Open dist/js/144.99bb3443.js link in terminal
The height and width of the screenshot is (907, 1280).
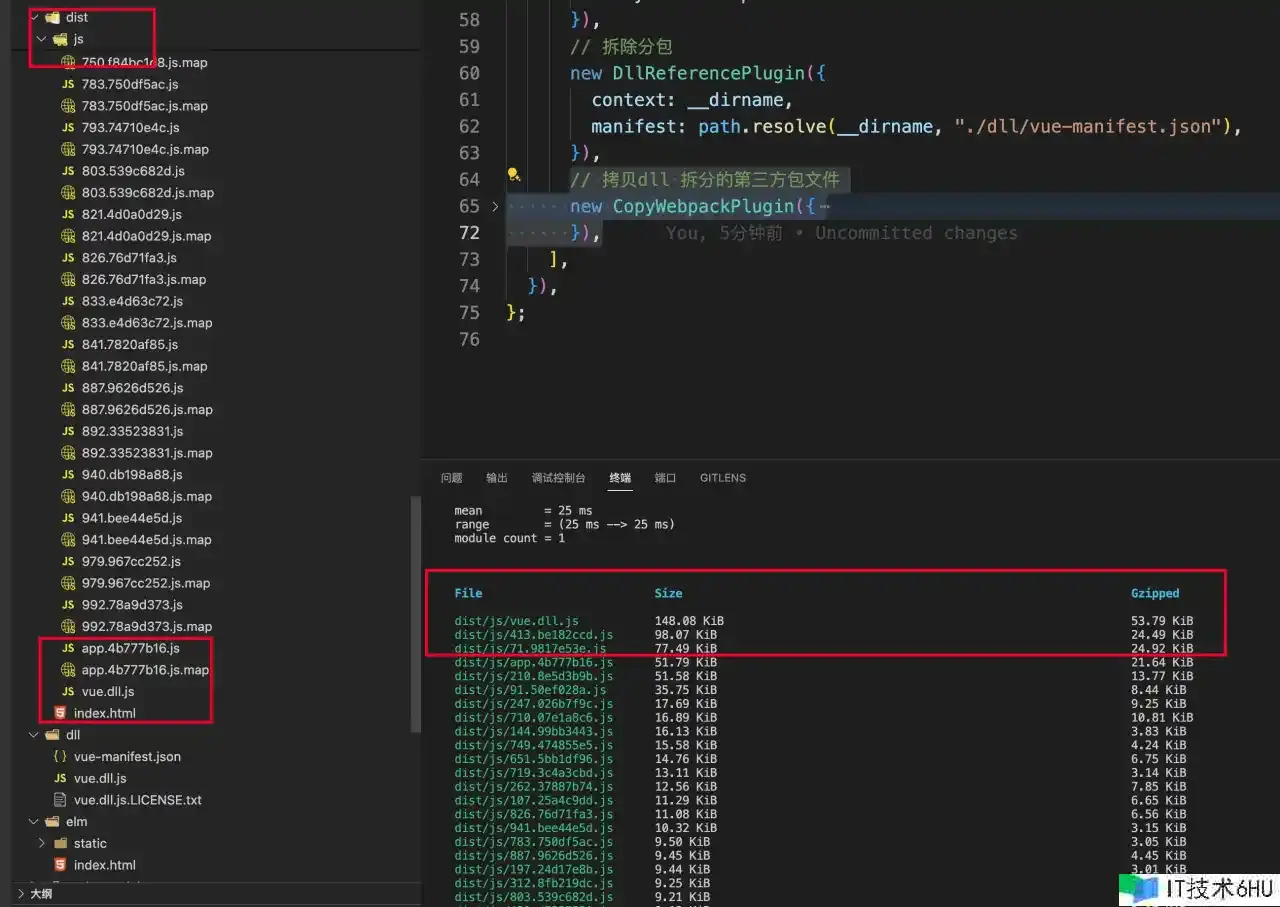pos(533,731)
